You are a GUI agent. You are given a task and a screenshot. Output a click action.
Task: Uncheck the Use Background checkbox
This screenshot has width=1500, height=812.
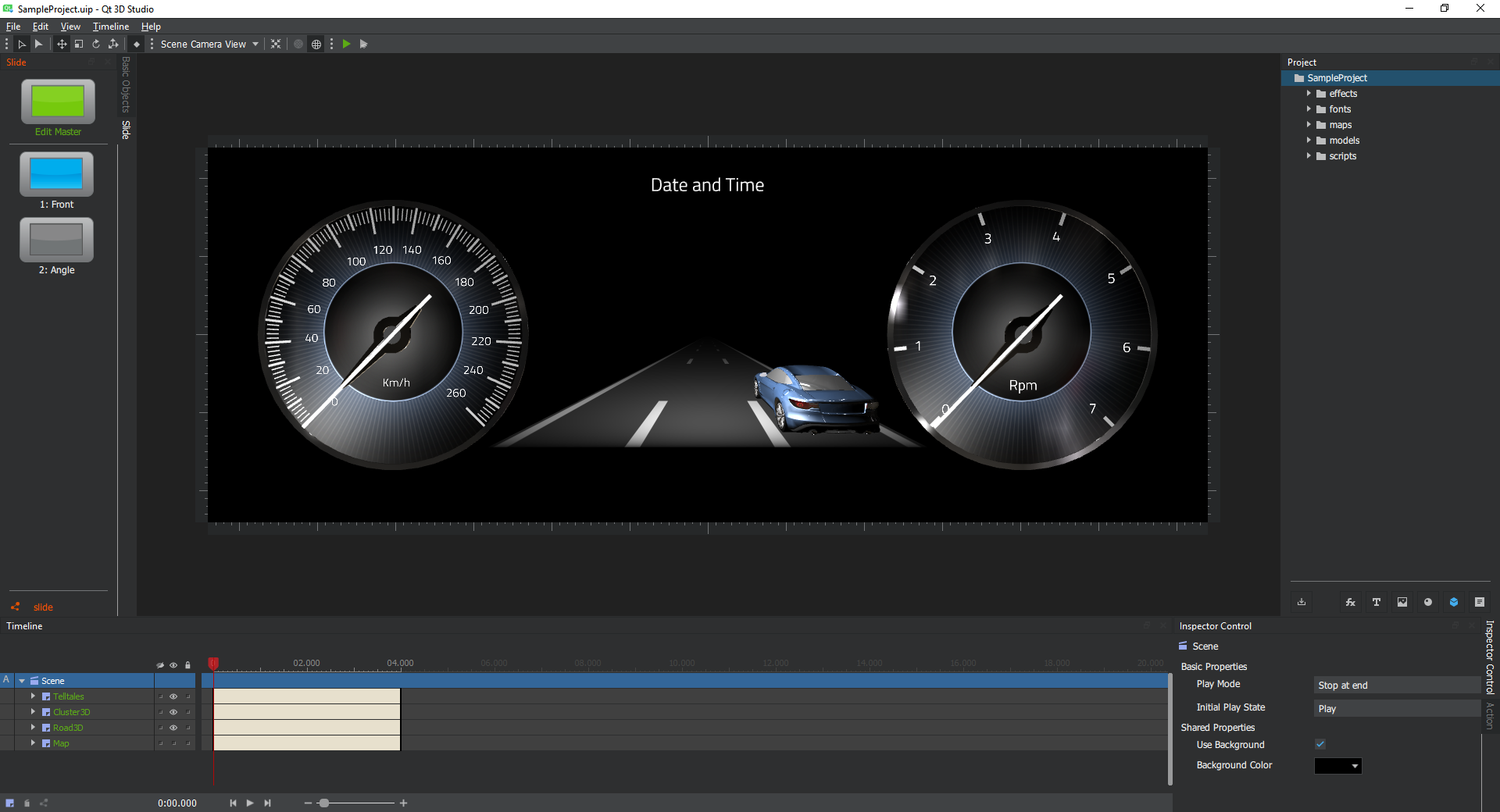pyautogui.click(x=1320, y=744)
